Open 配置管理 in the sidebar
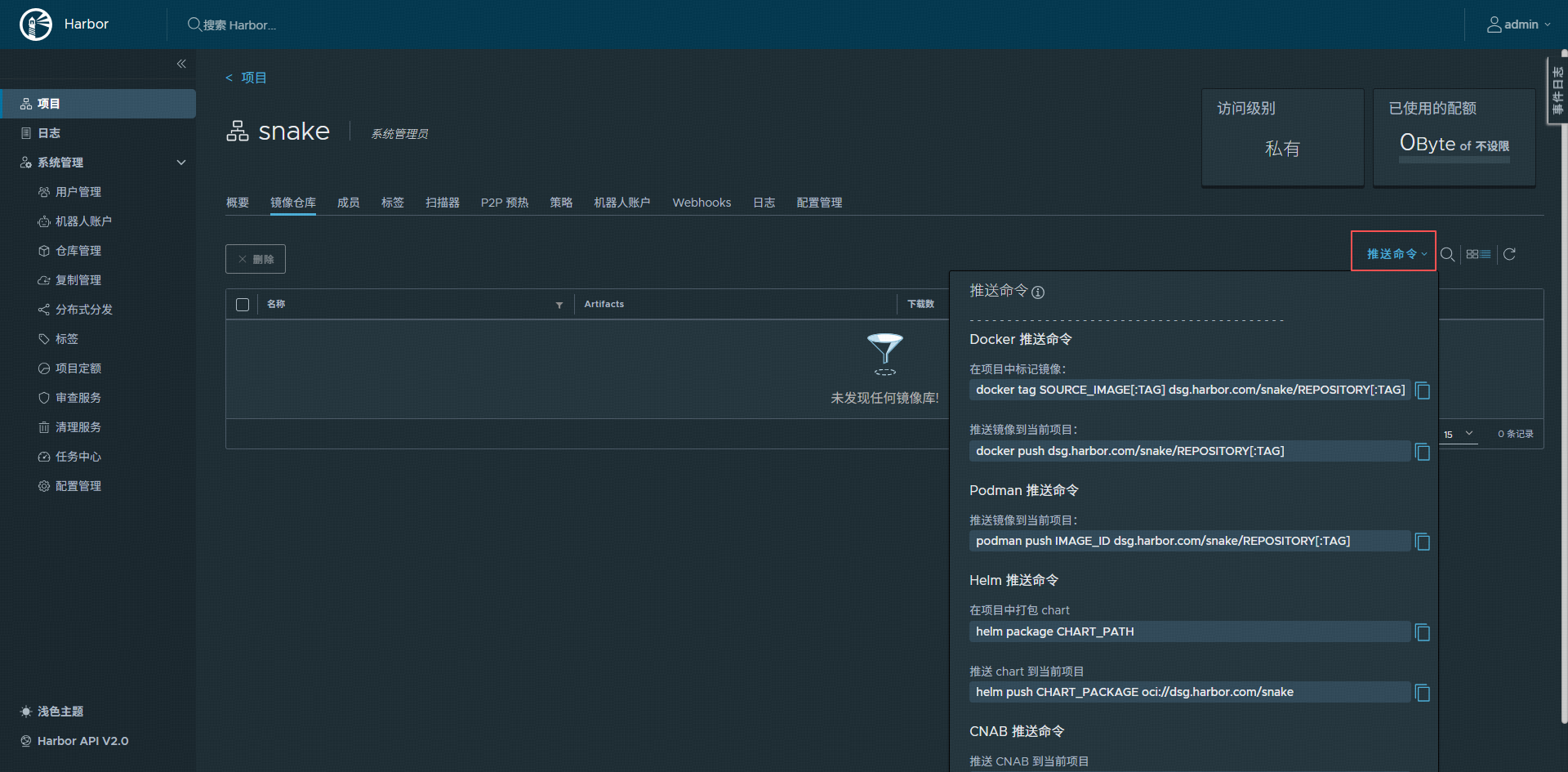 [78, 486]
